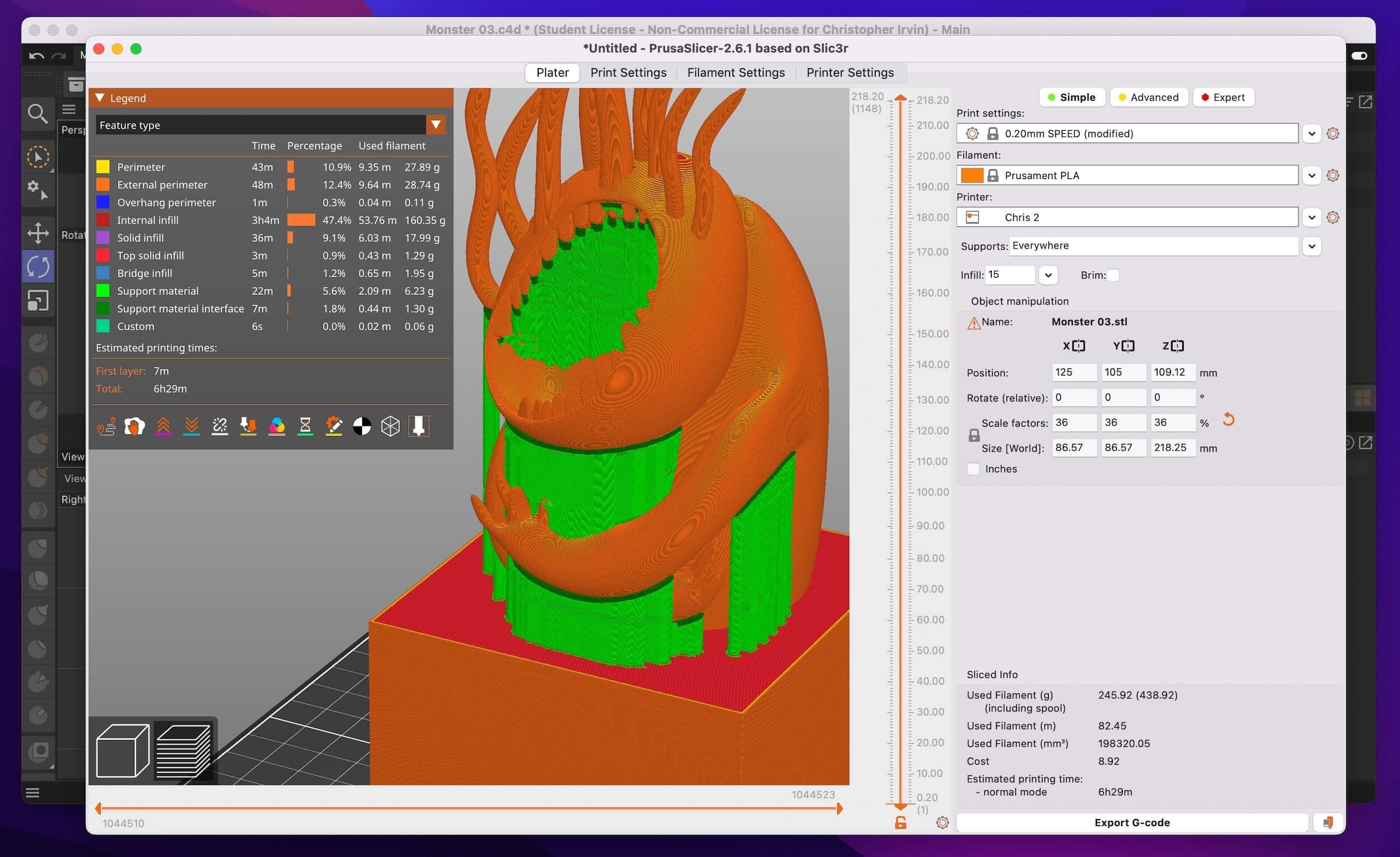Switch to Plater tab
The height and width of the screenshot is (857, 1400).
coord(552,73)
